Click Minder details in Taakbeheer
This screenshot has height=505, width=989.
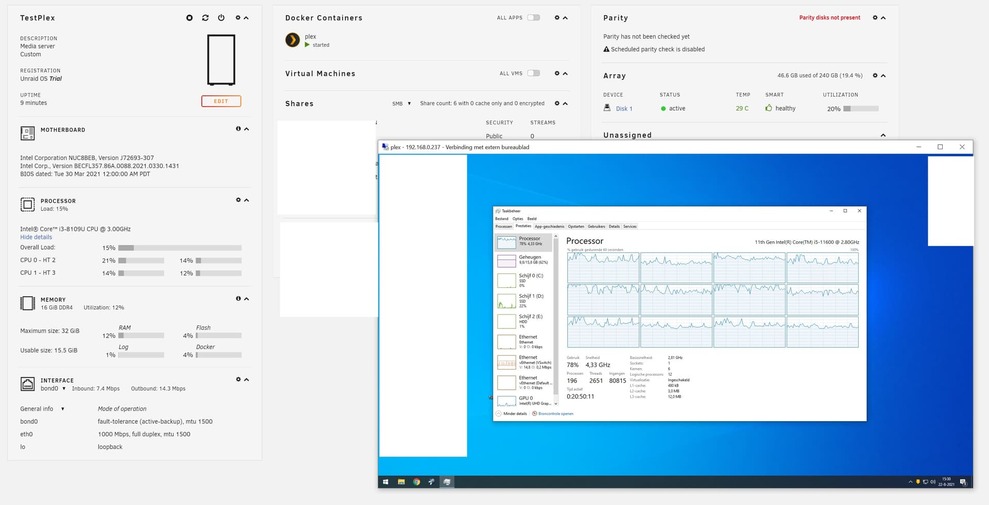coord(512,414)
